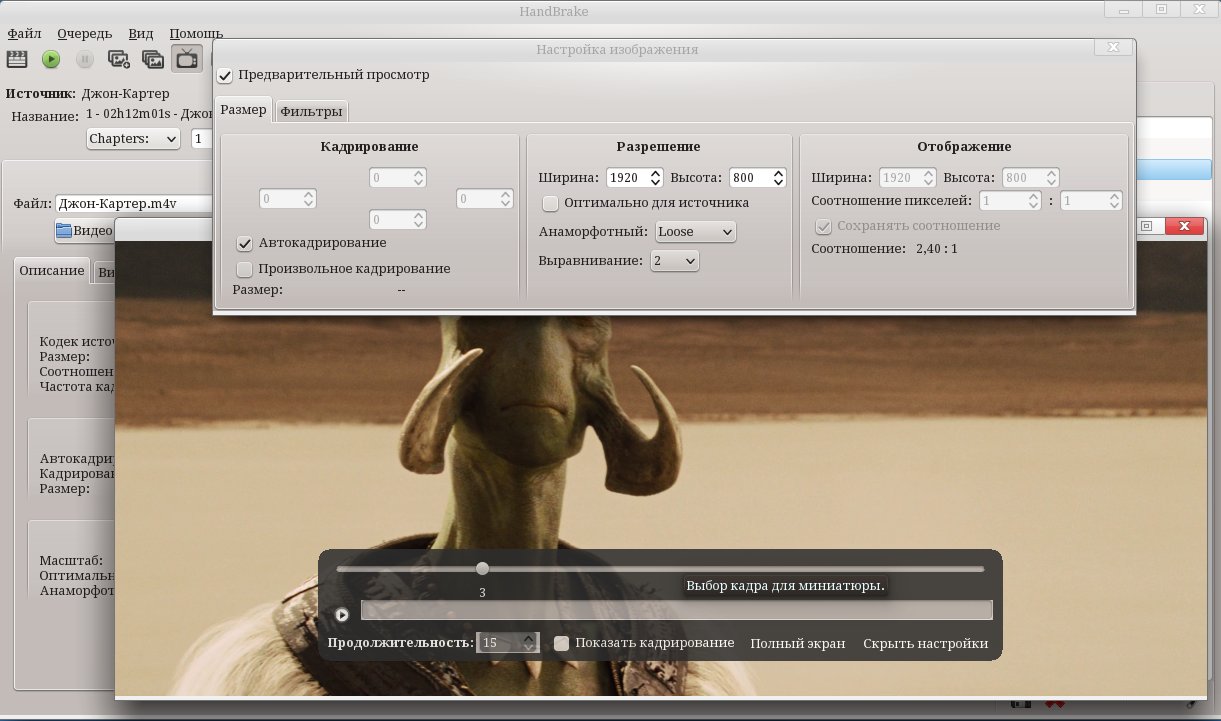Click the add to queue icon
1221x721 pixels.
pyautogui.click(x=119, y=59)
